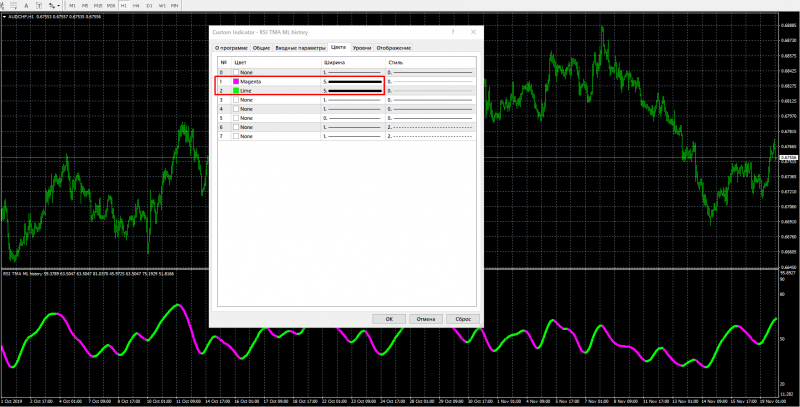Select the text tool 'A' icon
800x407 pixels.
(x=26, y=6)
